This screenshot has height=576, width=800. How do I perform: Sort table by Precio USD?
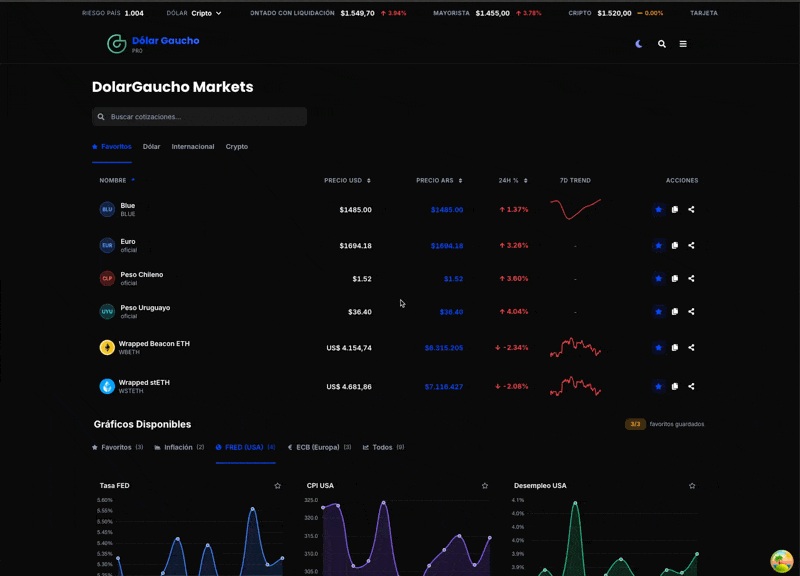pyautogui.click(x=347, y=181)
